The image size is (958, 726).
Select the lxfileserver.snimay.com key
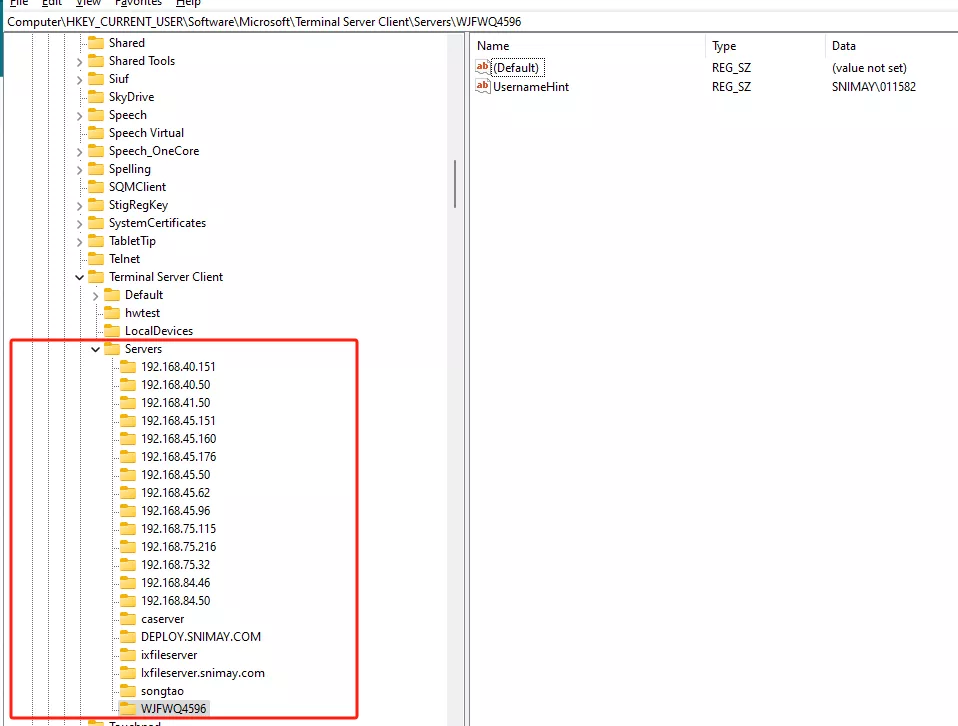coord(202,673)
